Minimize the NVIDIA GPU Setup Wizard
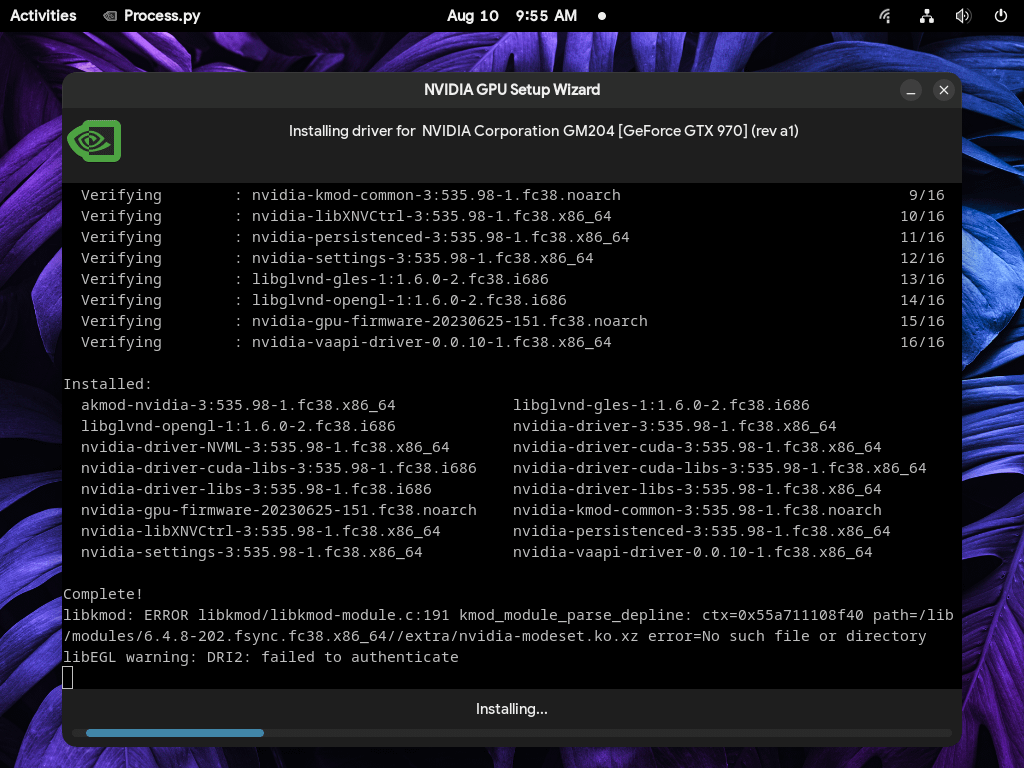The width and height of the screenshot is (1024, 768). click(x=911, y=90)
